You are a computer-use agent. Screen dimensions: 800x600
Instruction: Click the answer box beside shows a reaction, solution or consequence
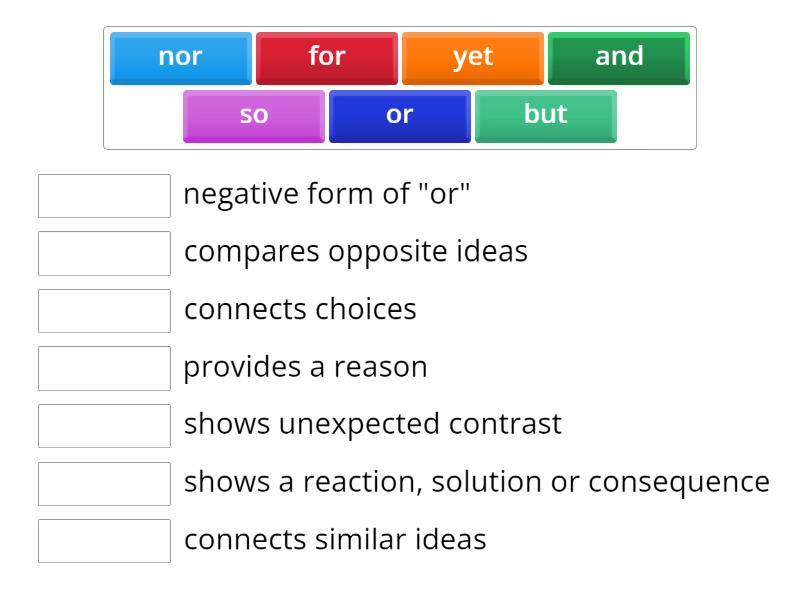(104, 483)
